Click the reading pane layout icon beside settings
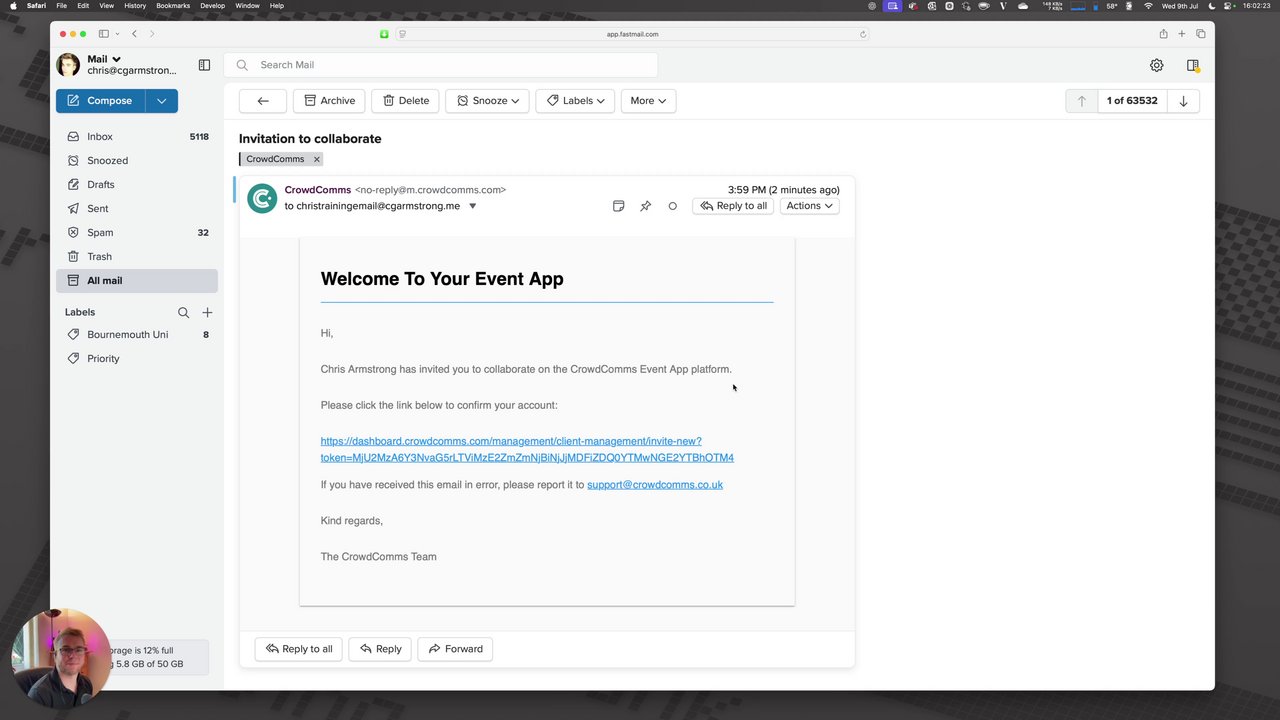This screenshot has height=720, width=1280. point(1193,65)
